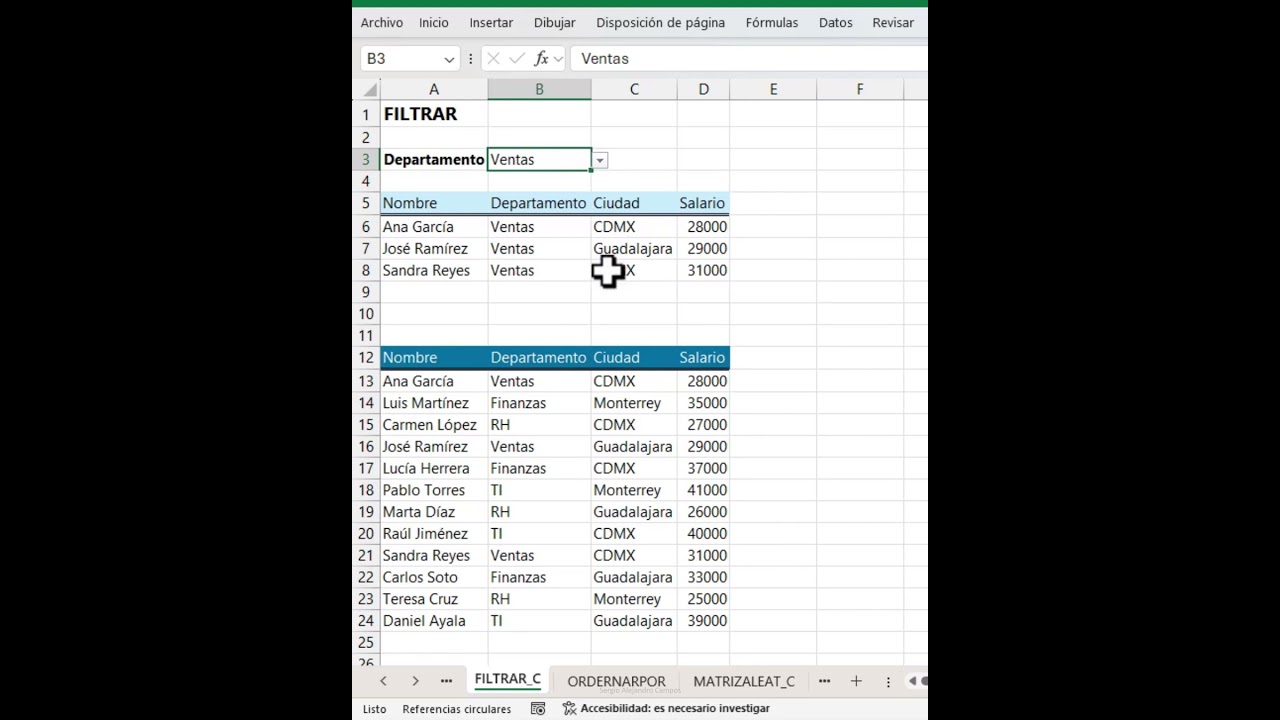Switch to the ORDERNARPOR sheet tab
This screenshot has height=720, width=1280.
click(x=616, y=681)
